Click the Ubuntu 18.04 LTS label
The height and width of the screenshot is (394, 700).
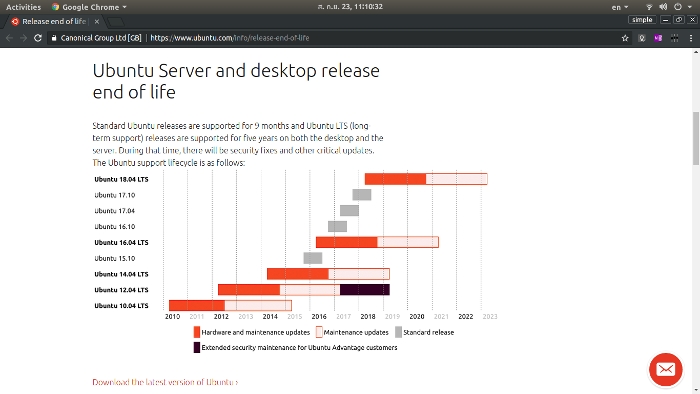pos(121,179)
